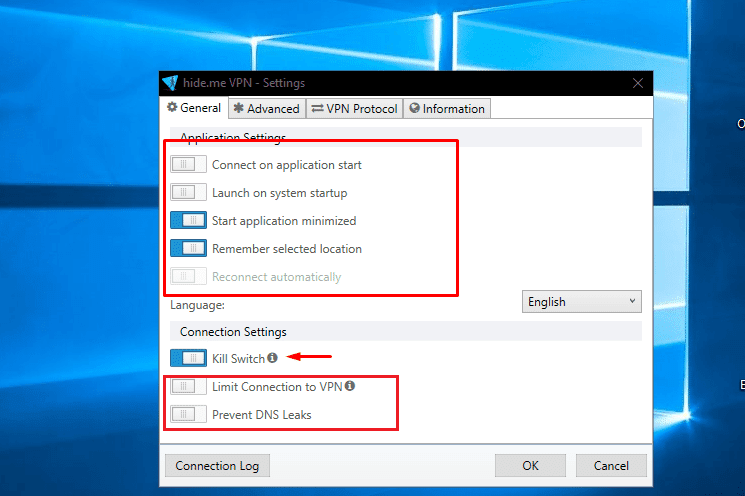Click the Remember selected location label
This screenshot has width=745, height=496.
(287, 249)
